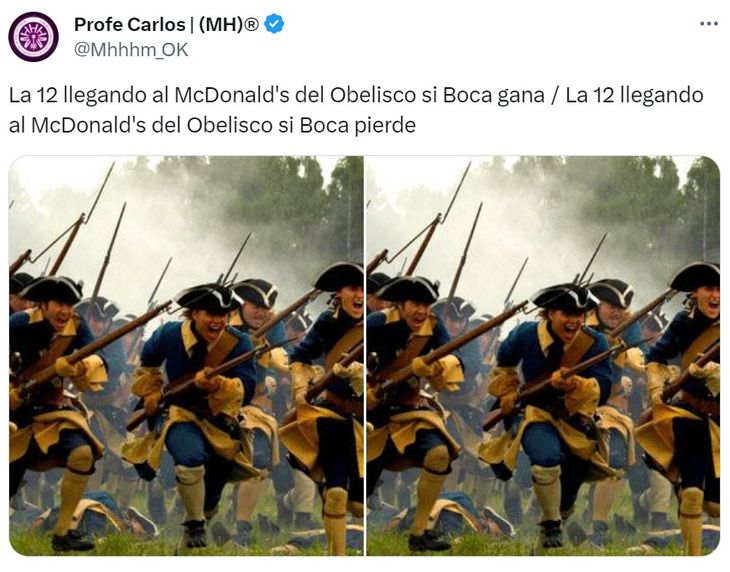Image resolution: width=730 pixels, height=572 pixels.
Task: Click the tweet text about McDonald's del Obelisco
Action: pos(356,110)
